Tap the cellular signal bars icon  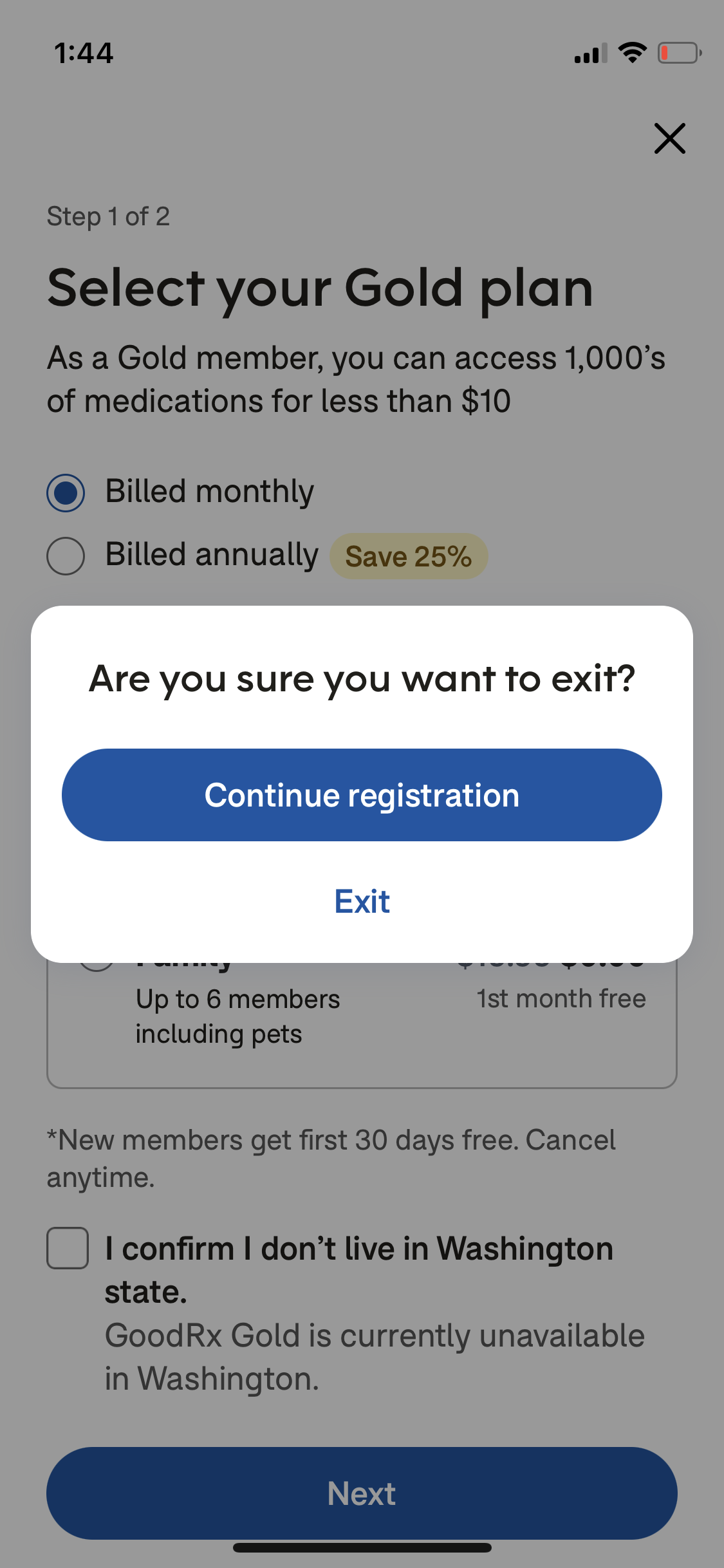[x=590, y=53]
